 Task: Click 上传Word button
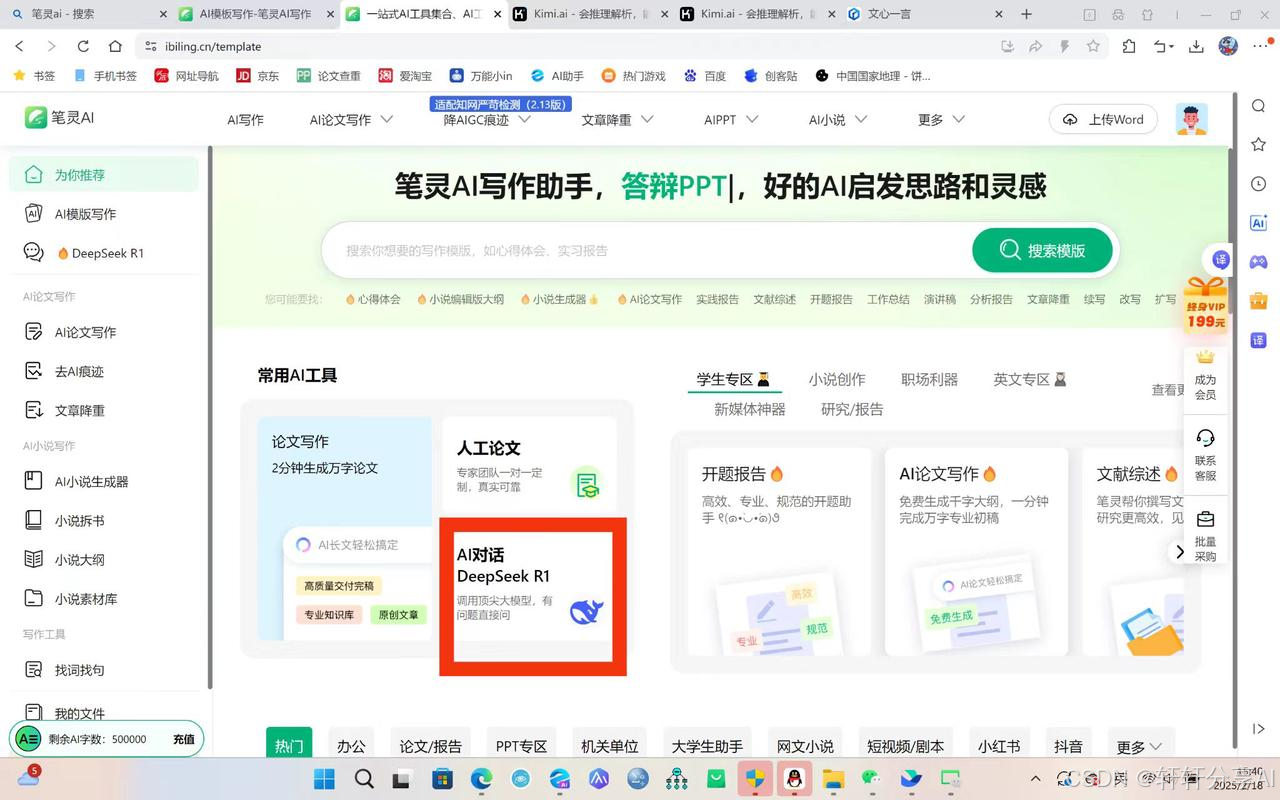1103,119
